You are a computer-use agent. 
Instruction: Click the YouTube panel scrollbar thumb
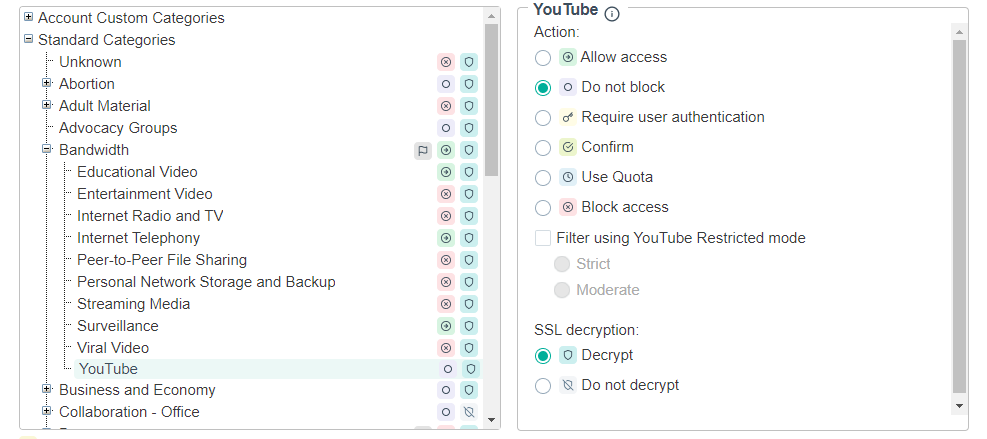tap(959, 217)
